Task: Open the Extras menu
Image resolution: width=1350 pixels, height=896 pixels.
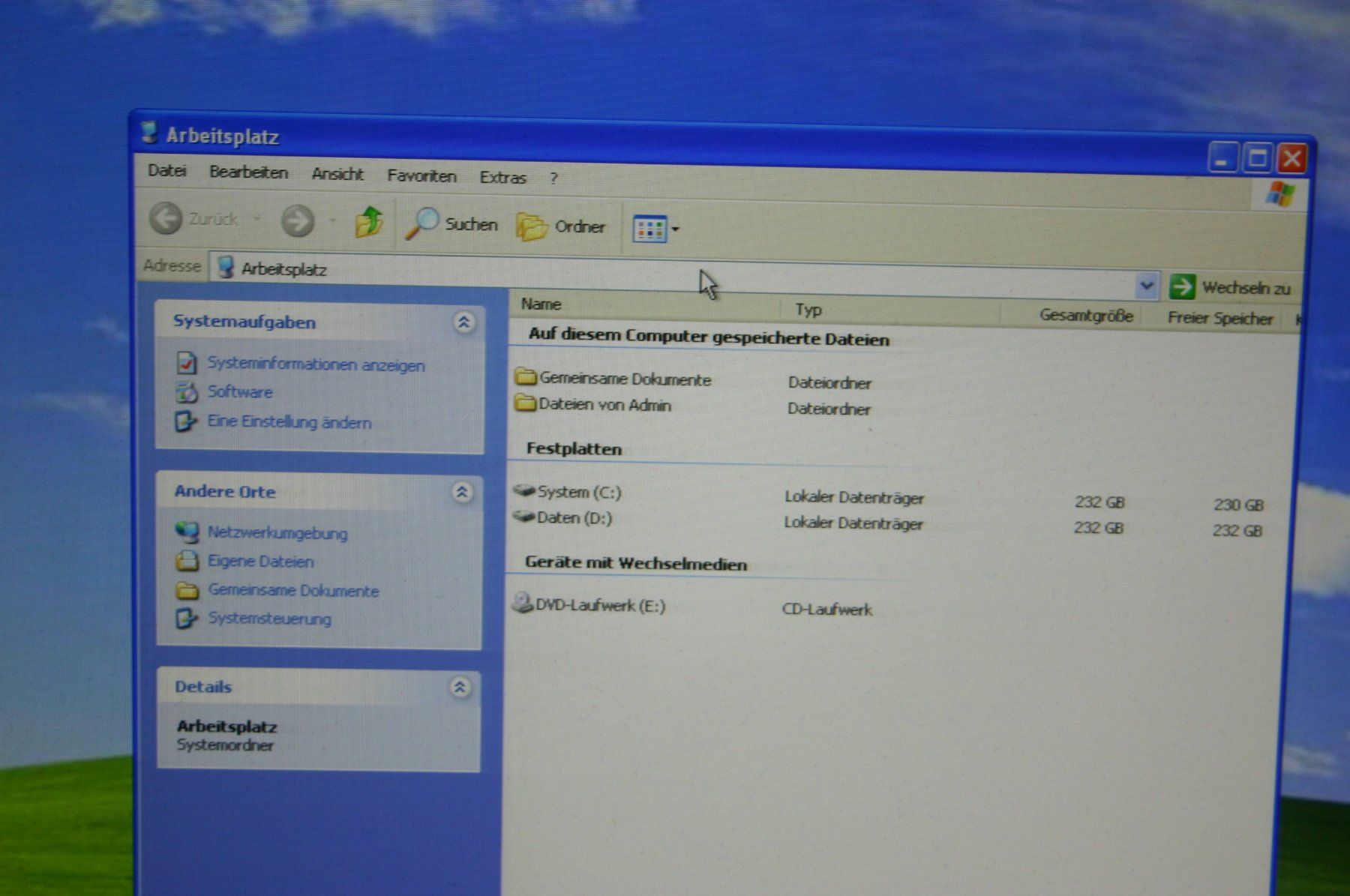Action: 502,178
